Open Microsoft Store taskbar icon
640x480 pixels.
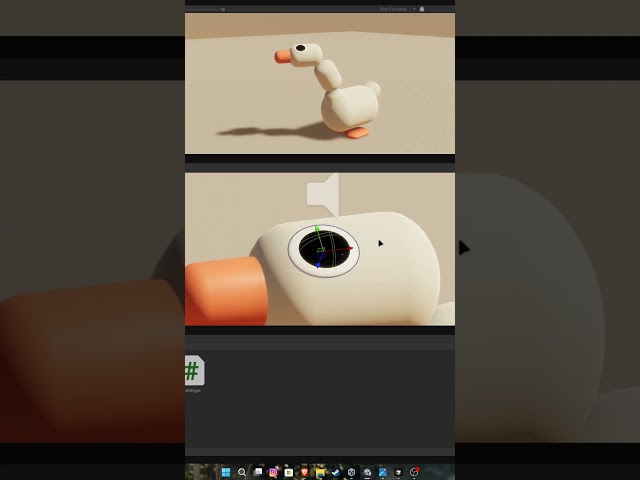click(x=289, y=472)
